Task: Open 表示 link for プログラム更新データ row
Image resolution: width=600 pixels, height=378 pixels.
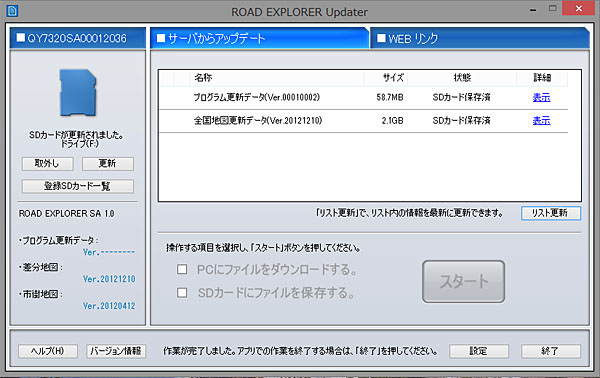Action: tap(541, 98)
